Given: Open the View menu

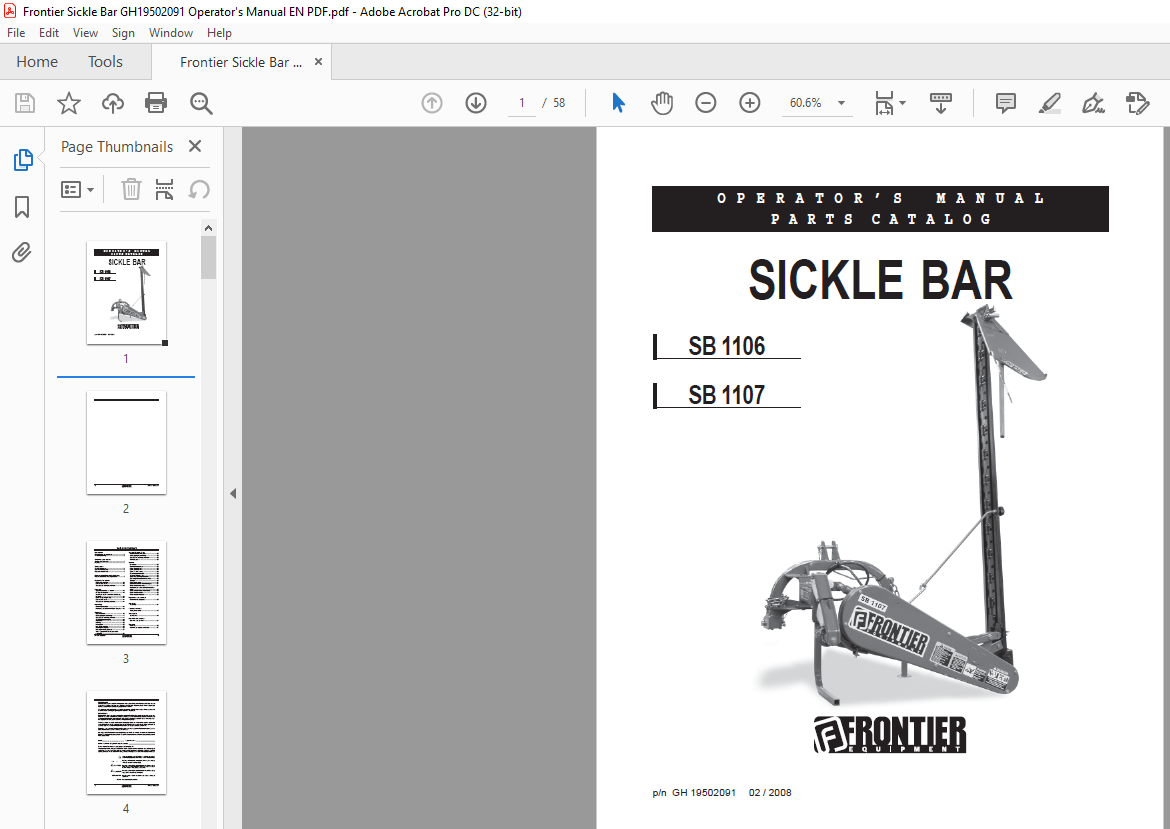Looking at the screenshot, I should click(x=85, y=33).
